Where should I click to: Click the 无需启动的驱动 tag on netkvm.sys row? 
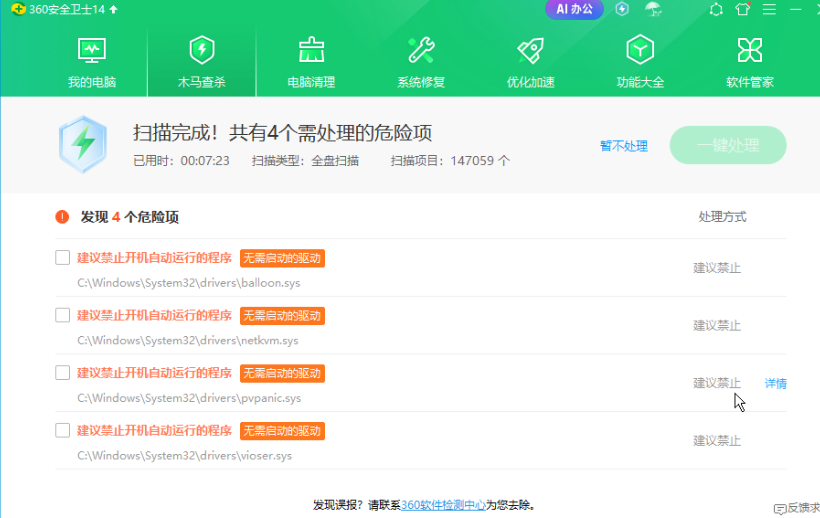coord(282,316)
